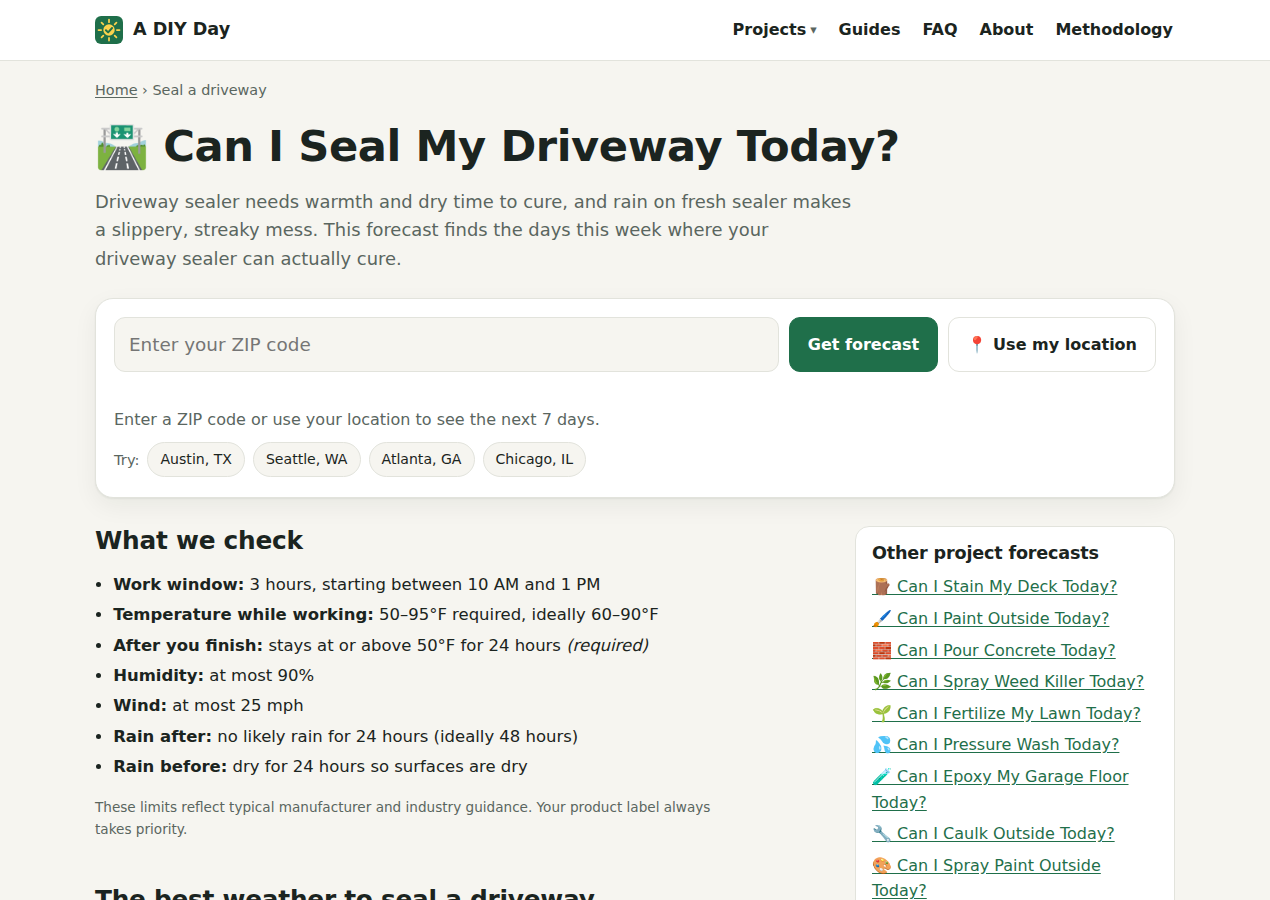Screen dimensions: 1270x900
Task: Click the Use my location button
Action: click(1052, 345)
